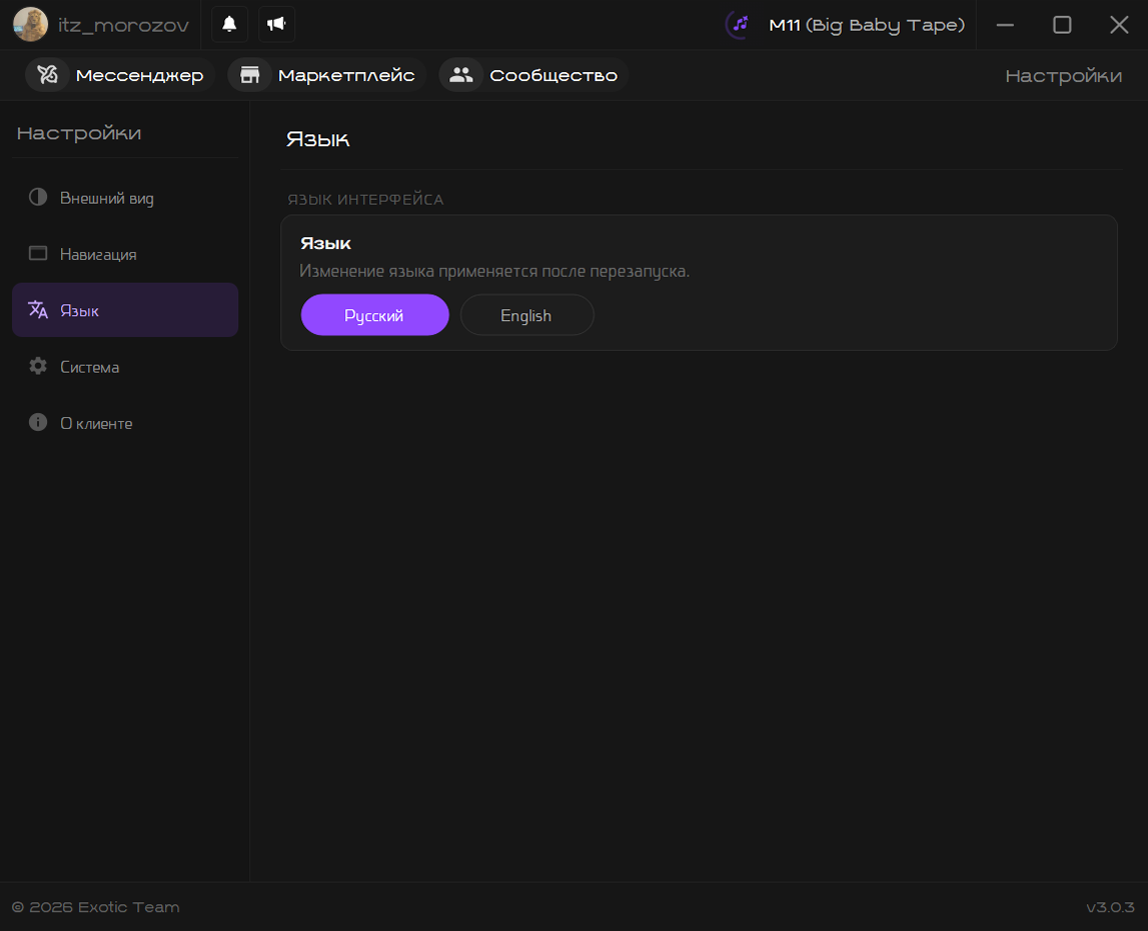Switch interface language to English

coord(527,315)
